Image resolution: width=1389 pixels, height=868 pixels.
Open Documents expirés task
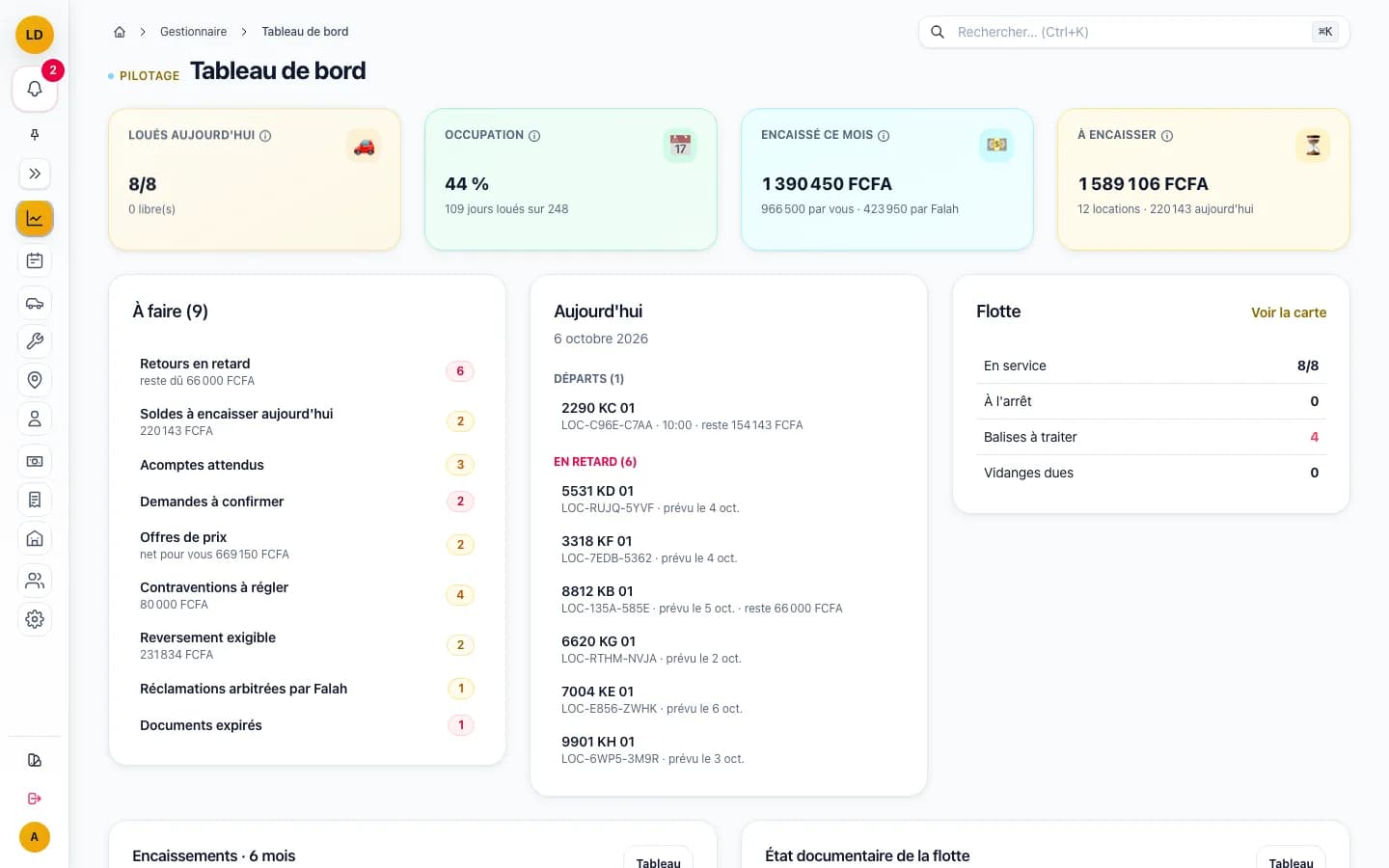pos(307,725)
